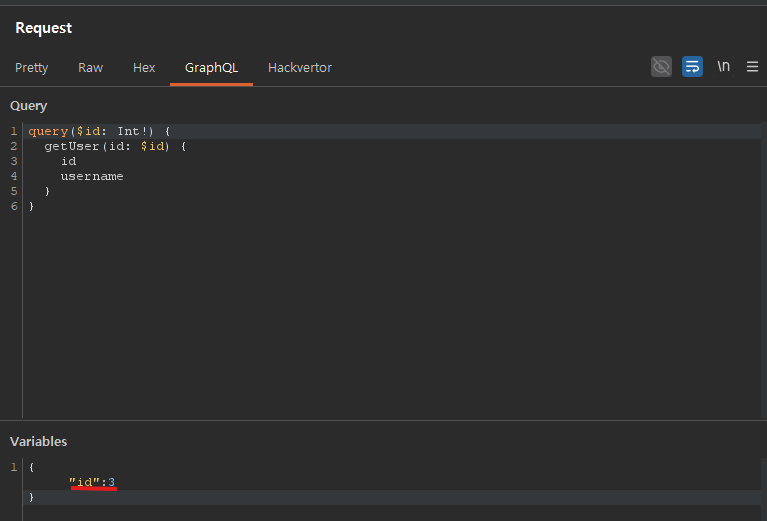Select the GraphQL tab
Image resolution: width=767 pixels, height=521 pixels.
[211, 68]
